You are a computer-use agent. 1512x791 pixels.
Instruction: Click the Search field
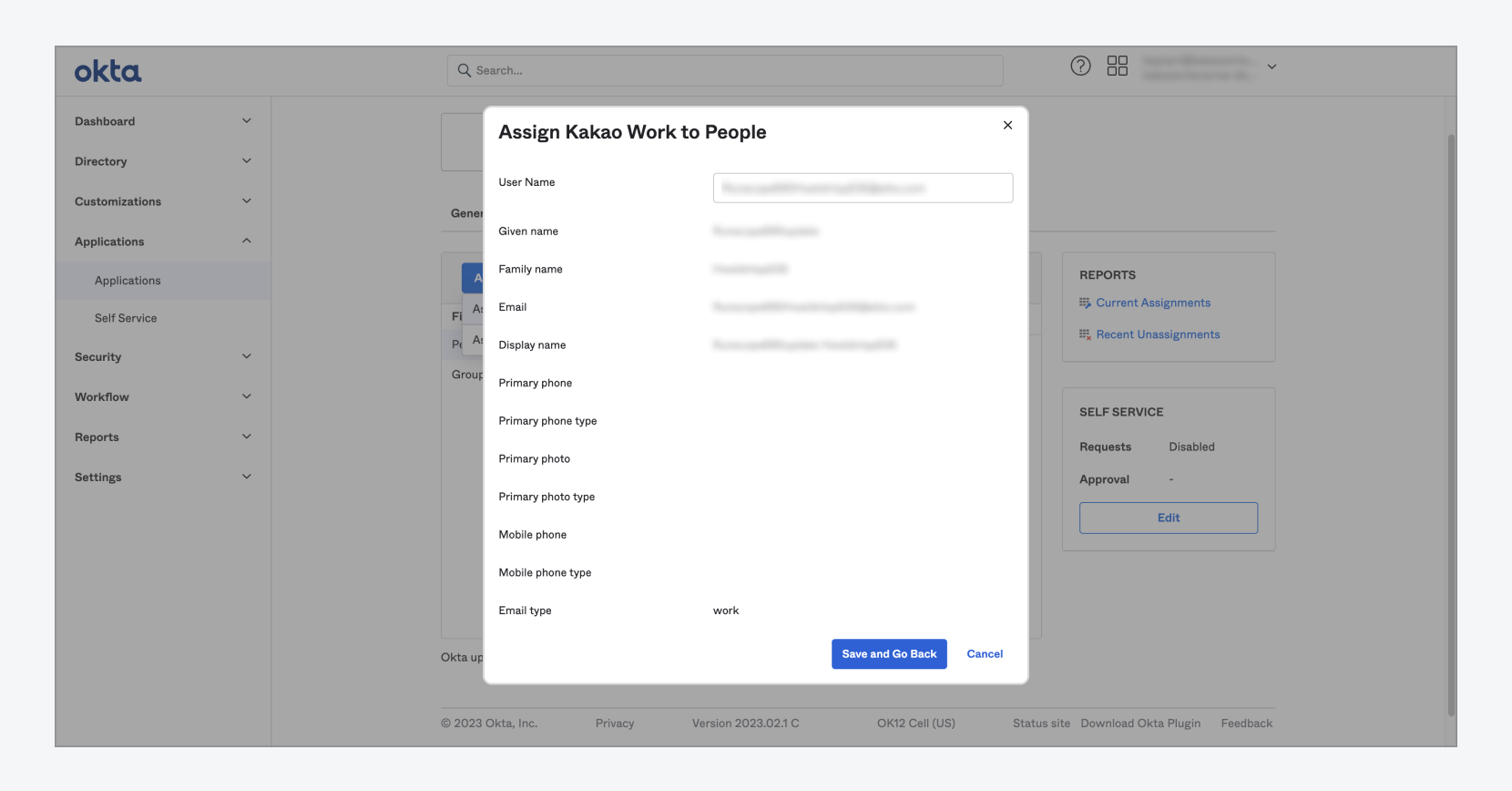[725, 70]
